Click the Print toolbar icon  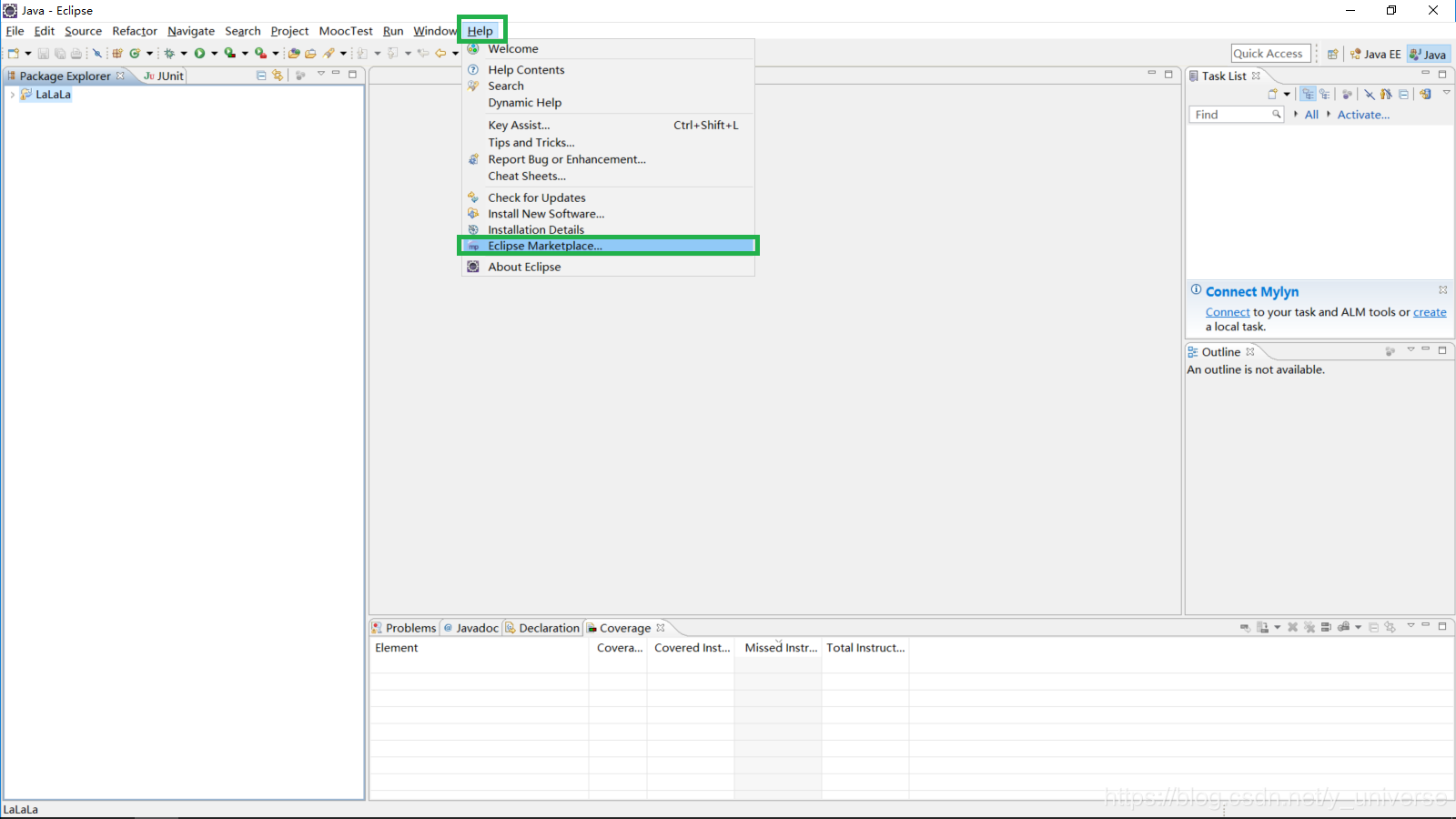point(76,54)
